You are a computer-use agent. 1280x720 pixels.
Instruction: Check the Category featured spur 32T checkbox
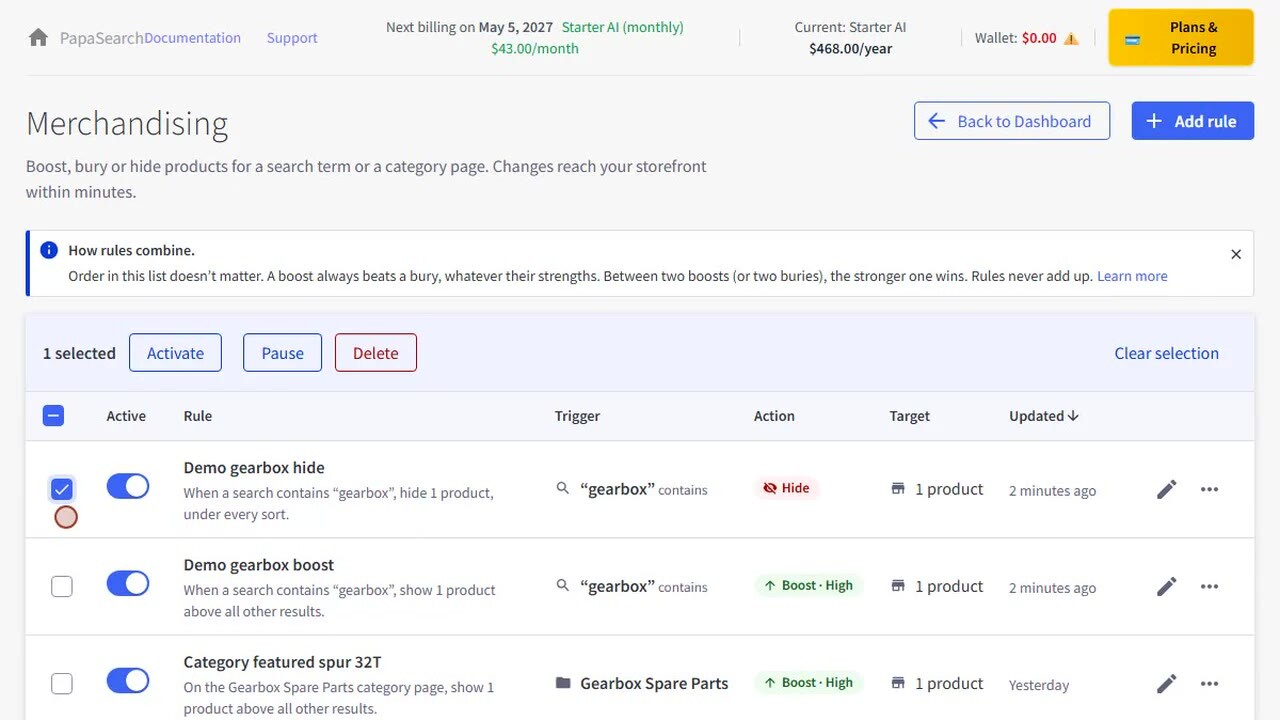(x=62, y=684)
